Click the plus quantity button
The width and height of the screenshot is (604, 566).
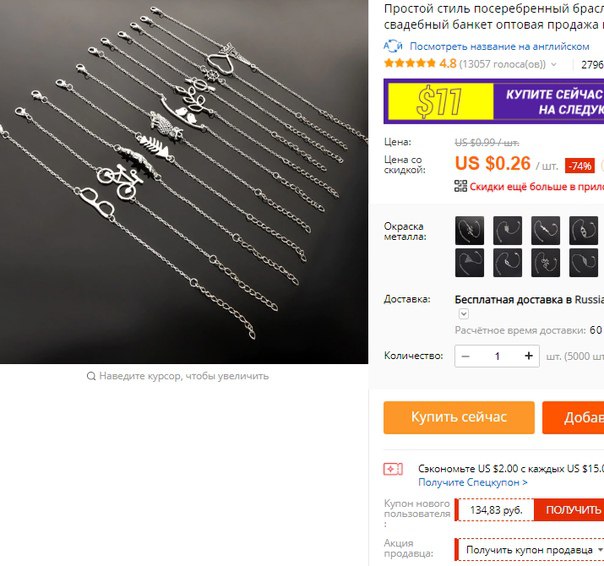click(529, 356)
